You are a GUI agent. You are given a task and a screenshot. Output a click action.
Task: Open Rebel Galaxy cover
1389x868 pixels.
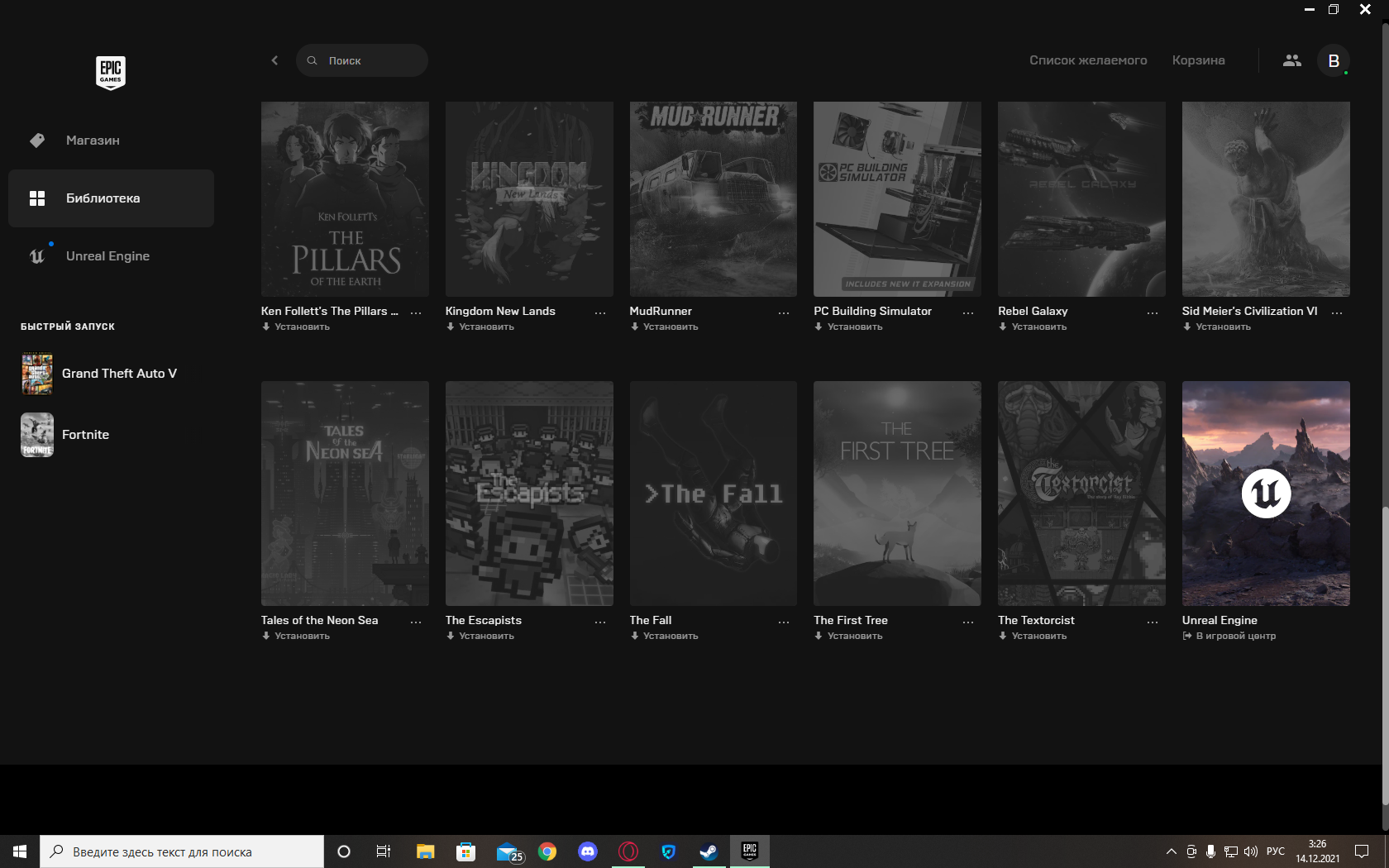coord(1081,199)
